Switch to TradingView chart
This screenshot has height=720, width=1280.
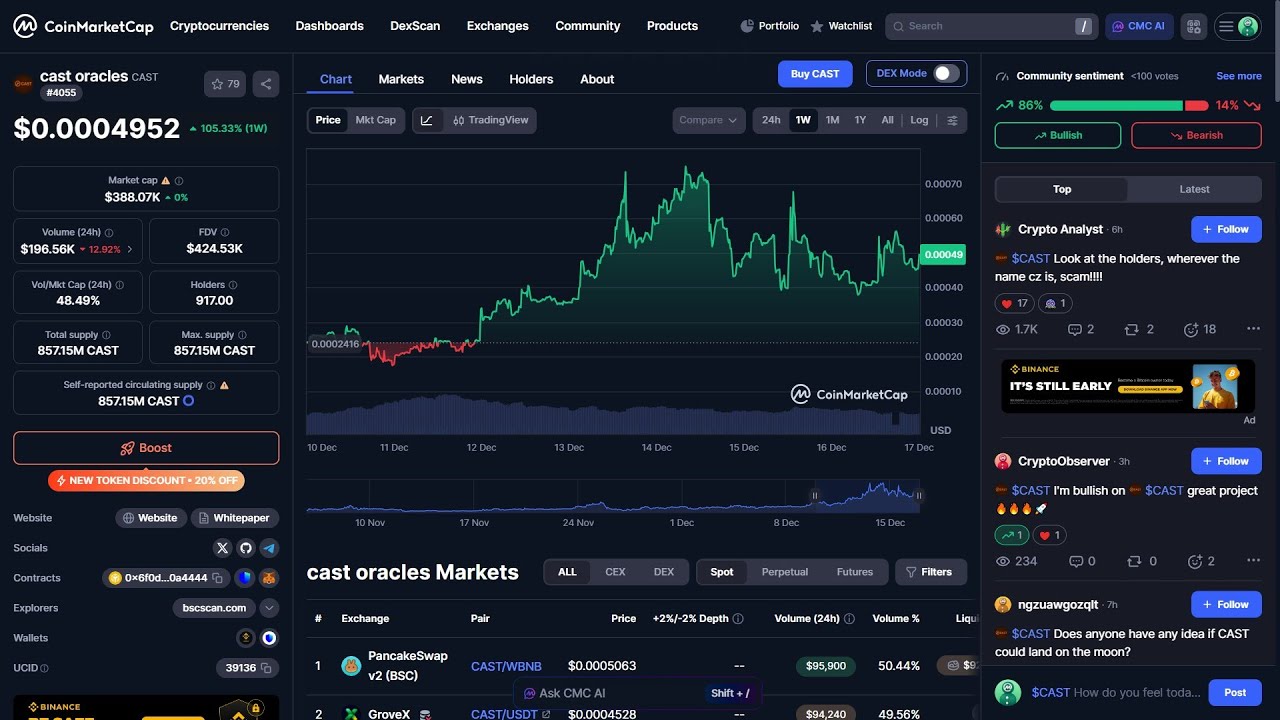coord(490,120)
